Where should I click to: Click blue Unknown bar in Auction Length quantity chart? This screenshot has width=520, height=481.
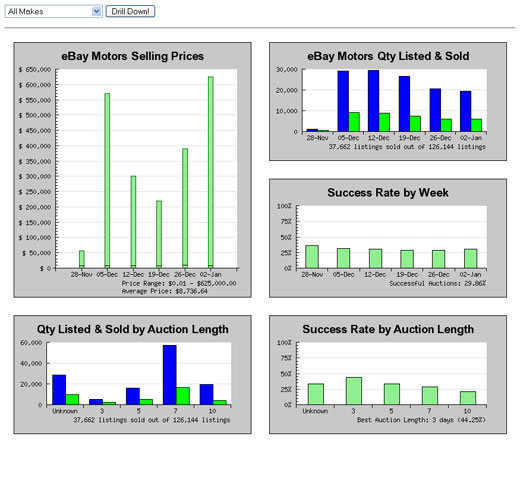point(59,390)
